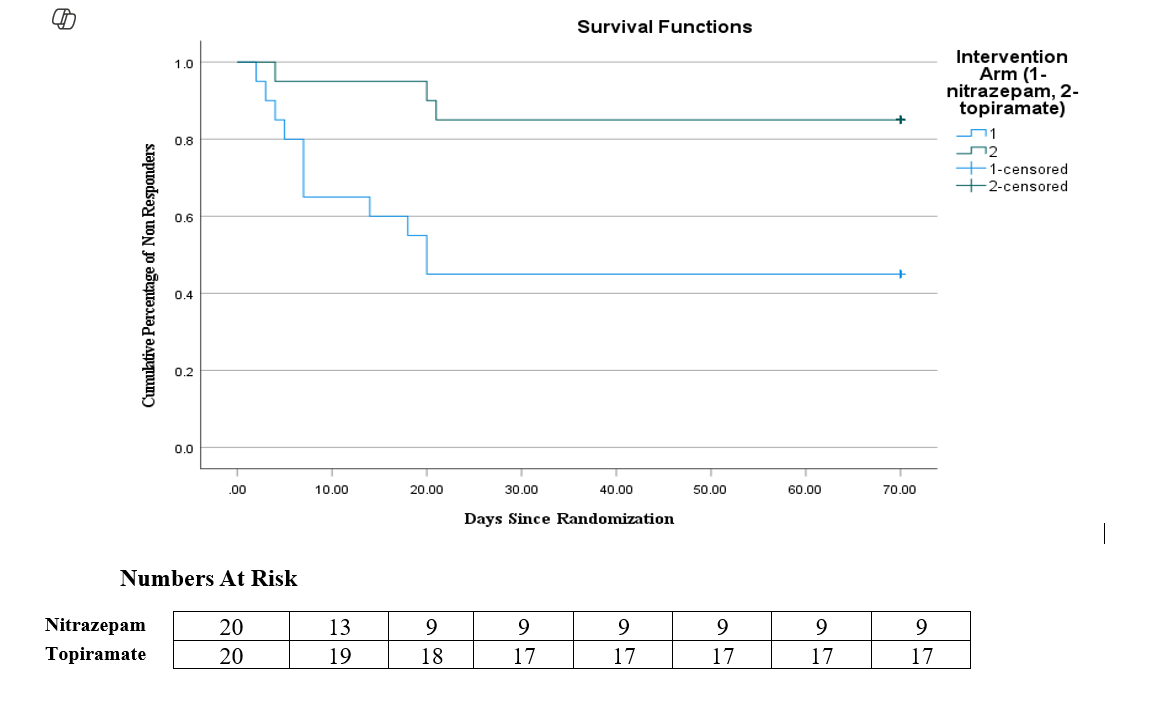Select the light blue arm 1 legend swatch

(971, 134)
